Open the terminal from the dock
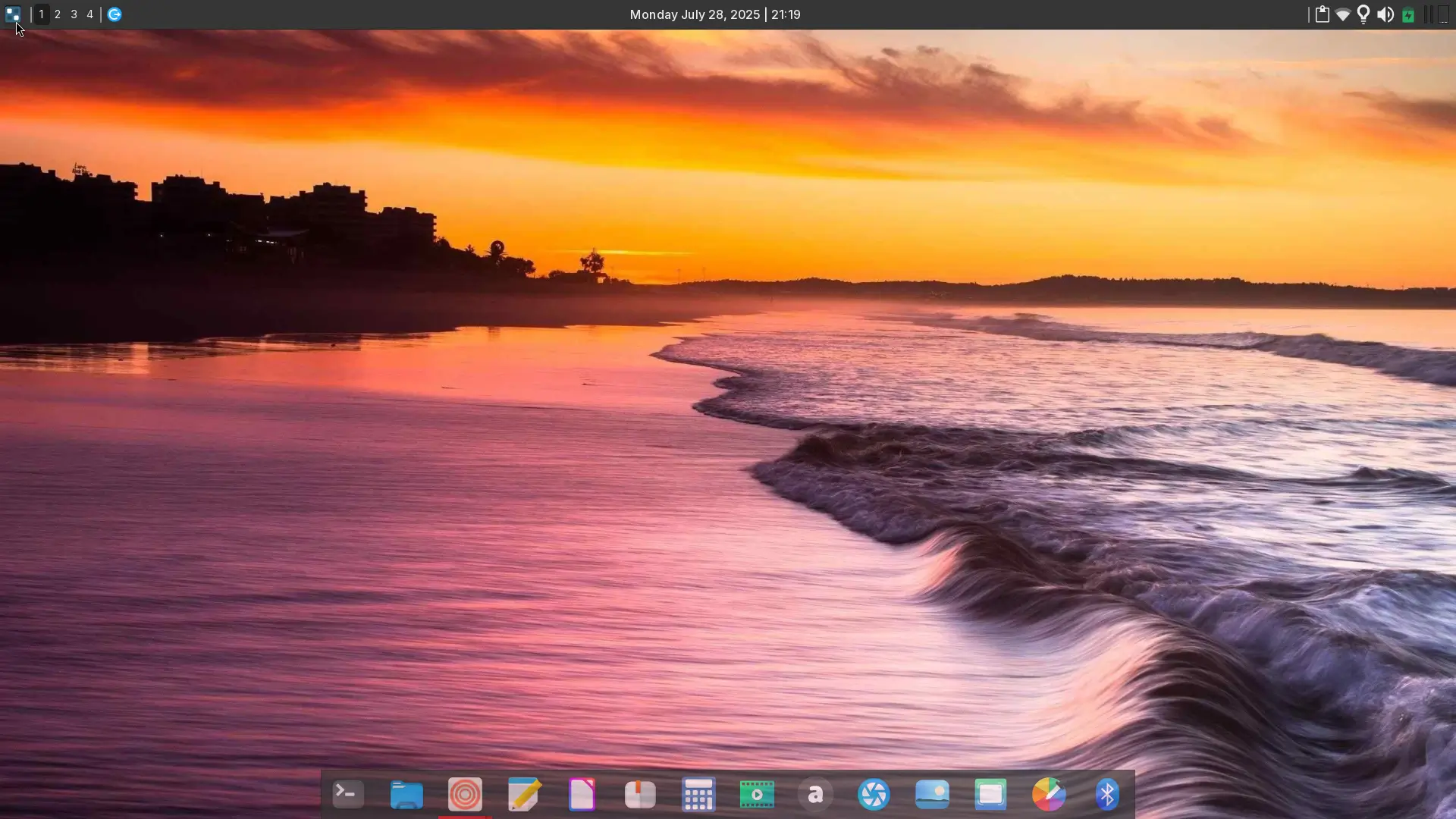Screen dimensions: 1456x819 click(348, 794)
